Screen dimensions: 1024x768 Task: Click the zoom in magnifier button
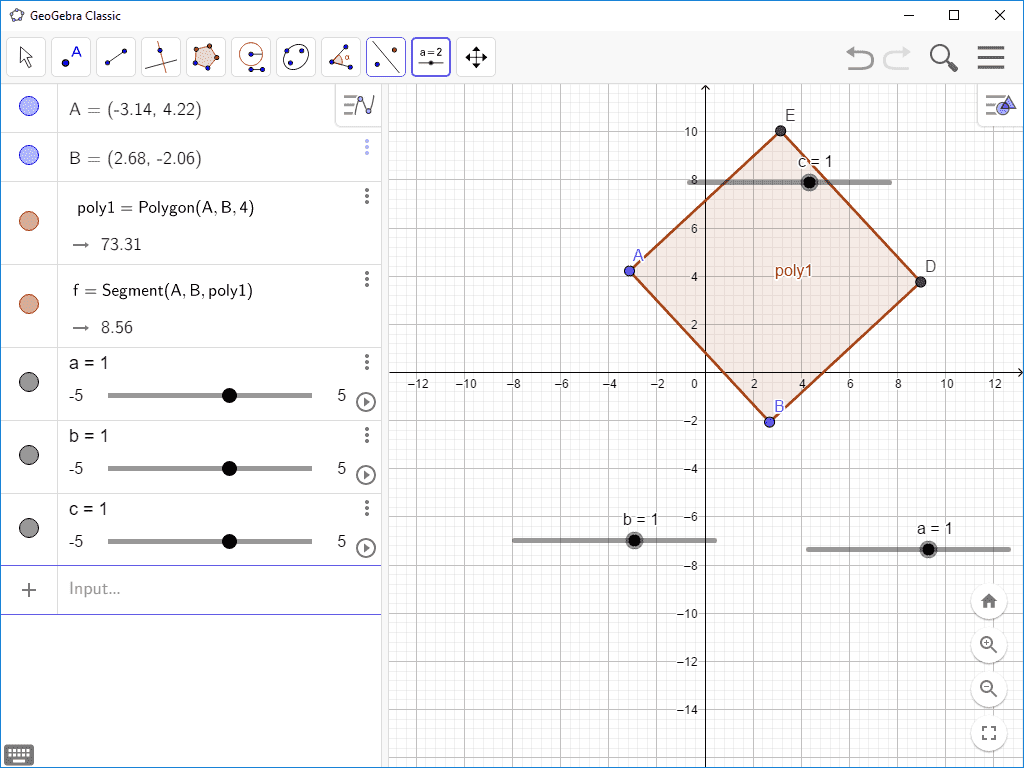tap(989, 645)
